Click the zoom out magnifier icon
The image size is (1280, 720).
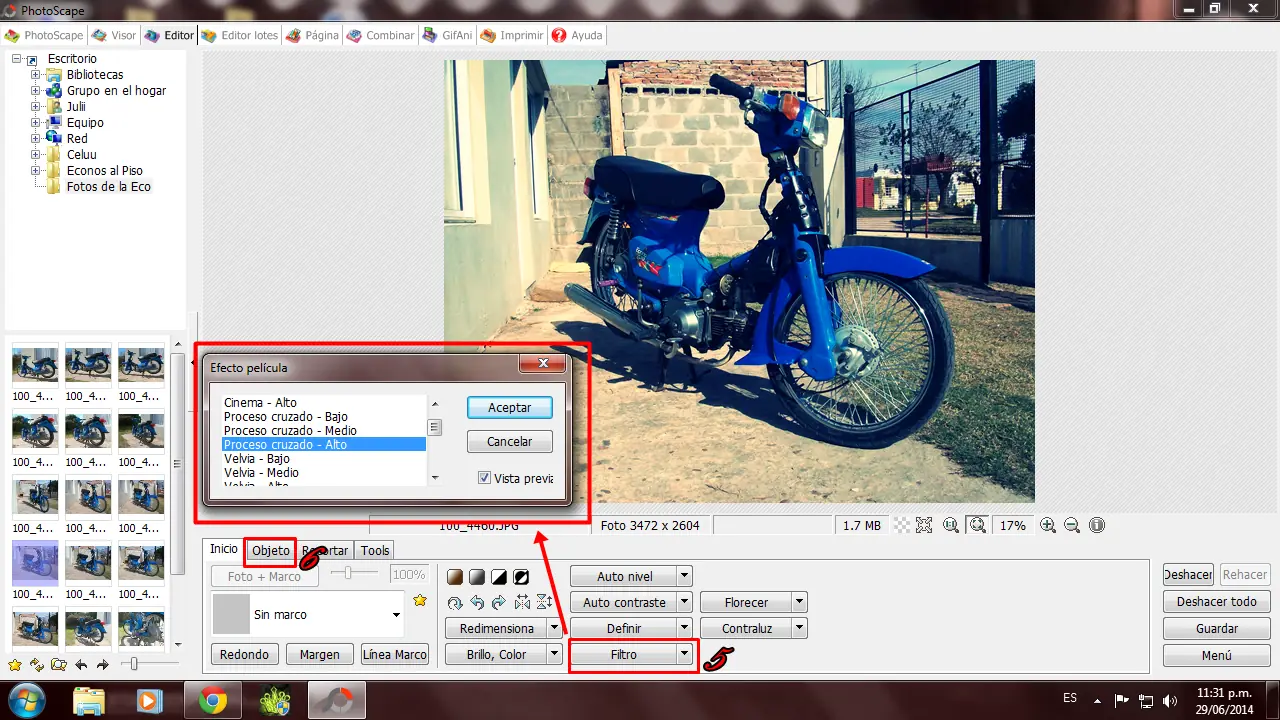(x=1072, y=525)
